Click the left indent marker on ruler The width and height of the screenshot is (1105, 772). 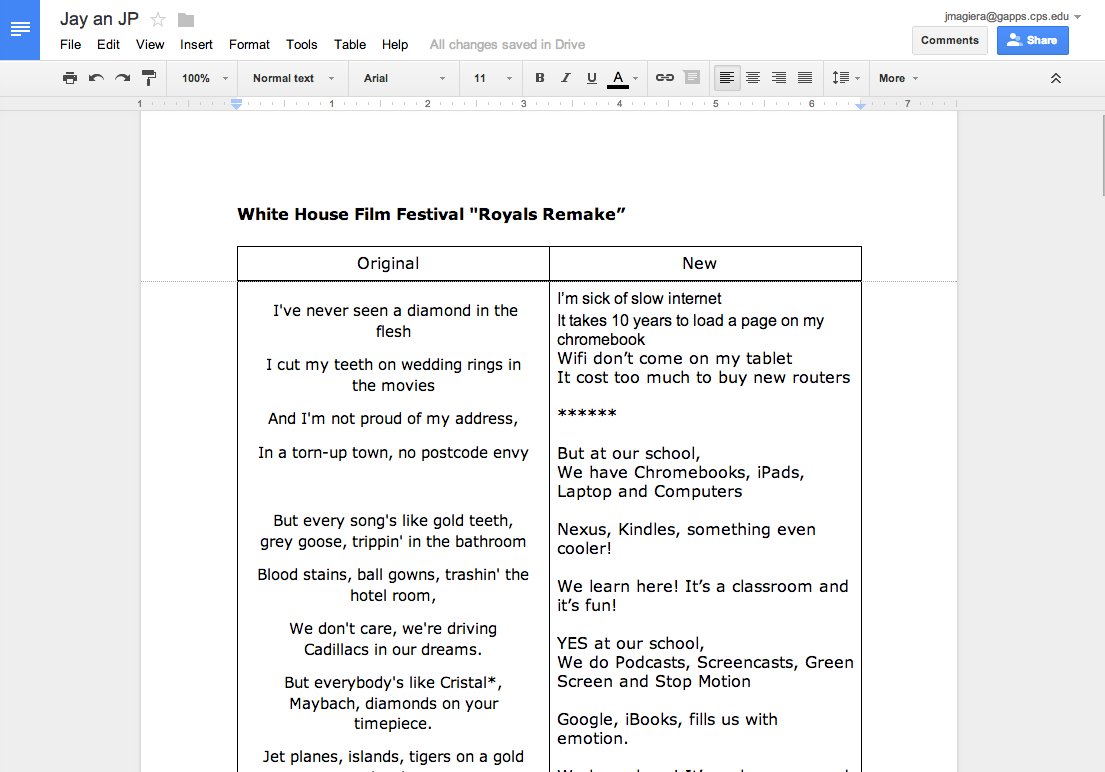point(237,104)
